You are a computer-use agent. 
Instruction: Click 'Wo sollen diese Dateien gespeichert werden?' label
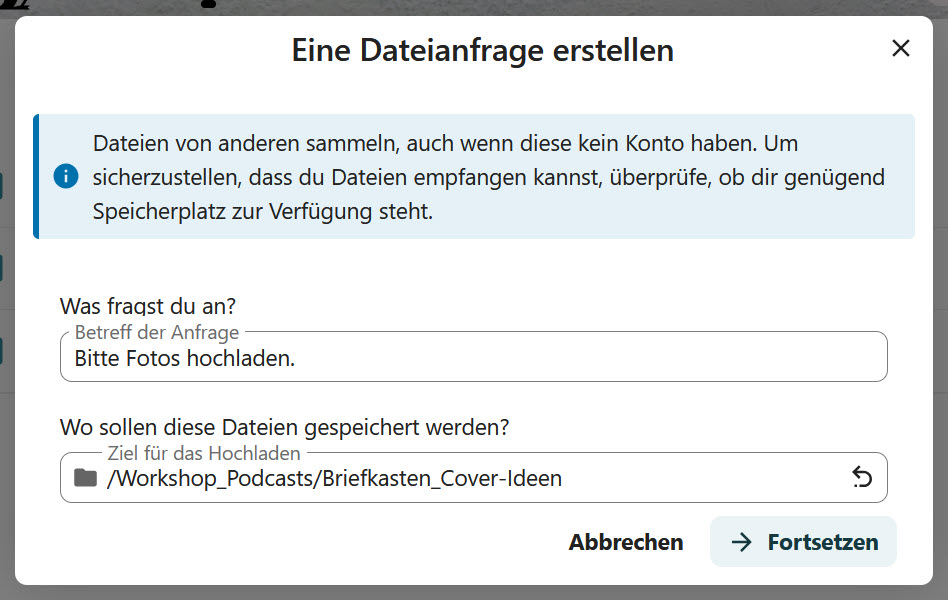[x=284, y=427]
